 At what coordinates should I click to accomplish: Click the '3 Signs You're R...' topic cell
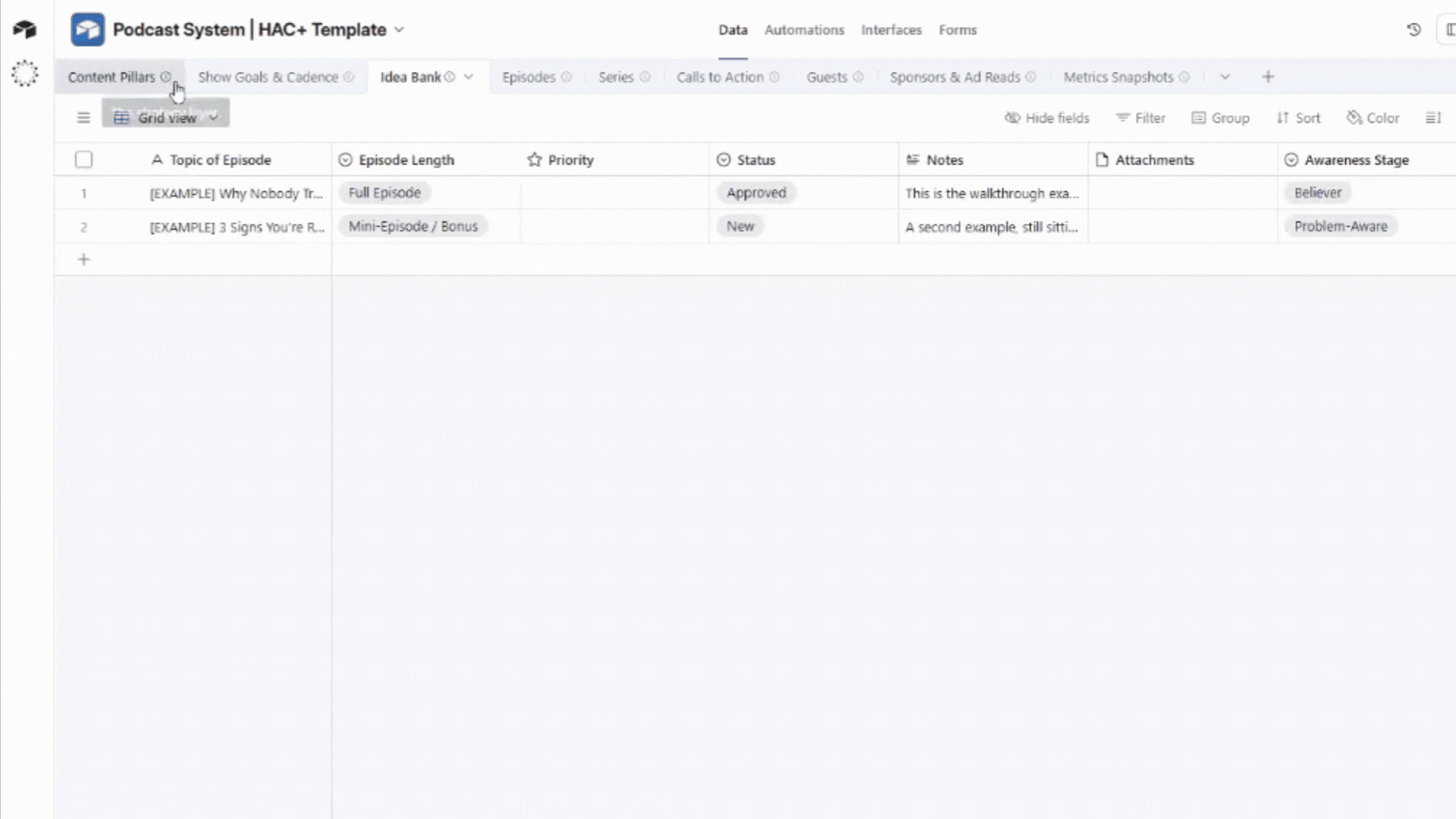(x=237, y=227)
